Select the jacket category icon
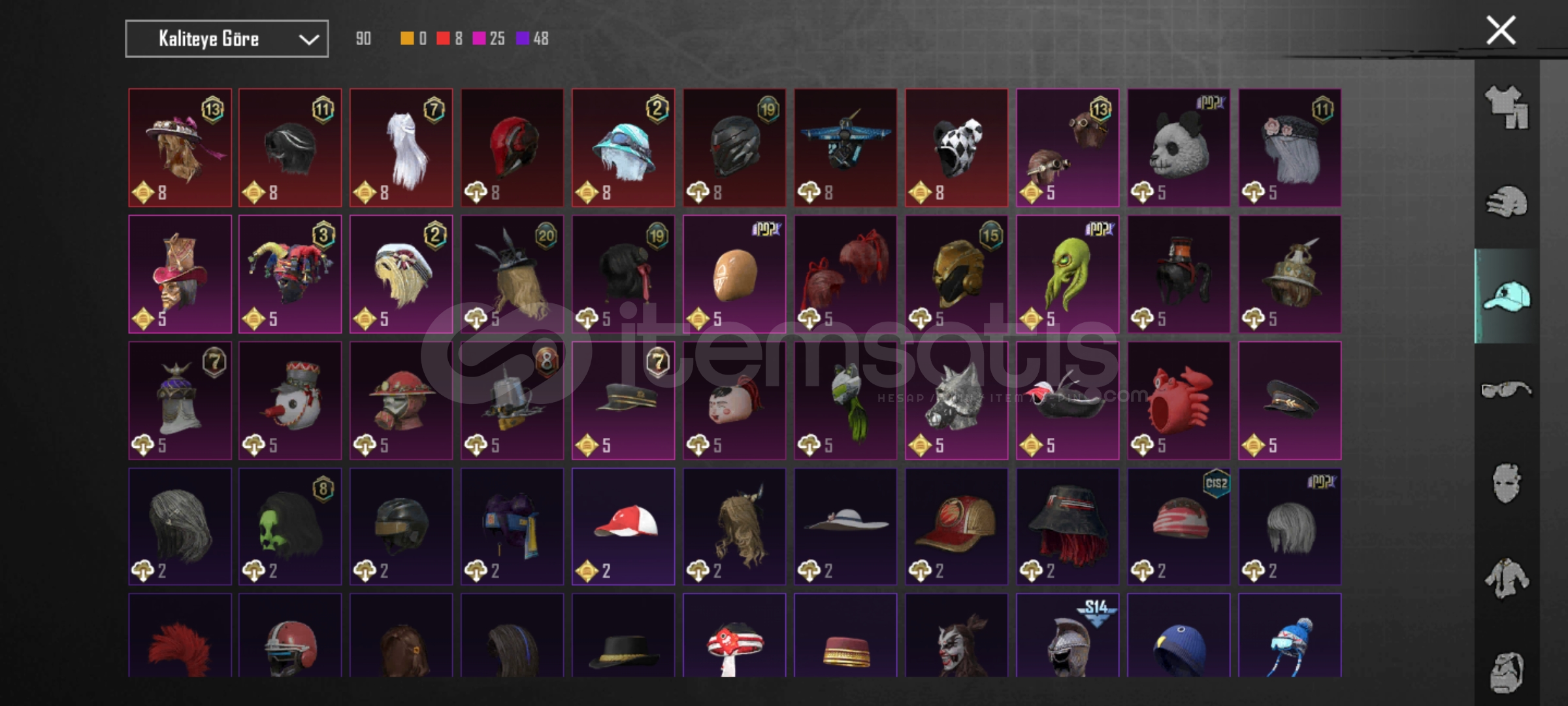 1507,578
